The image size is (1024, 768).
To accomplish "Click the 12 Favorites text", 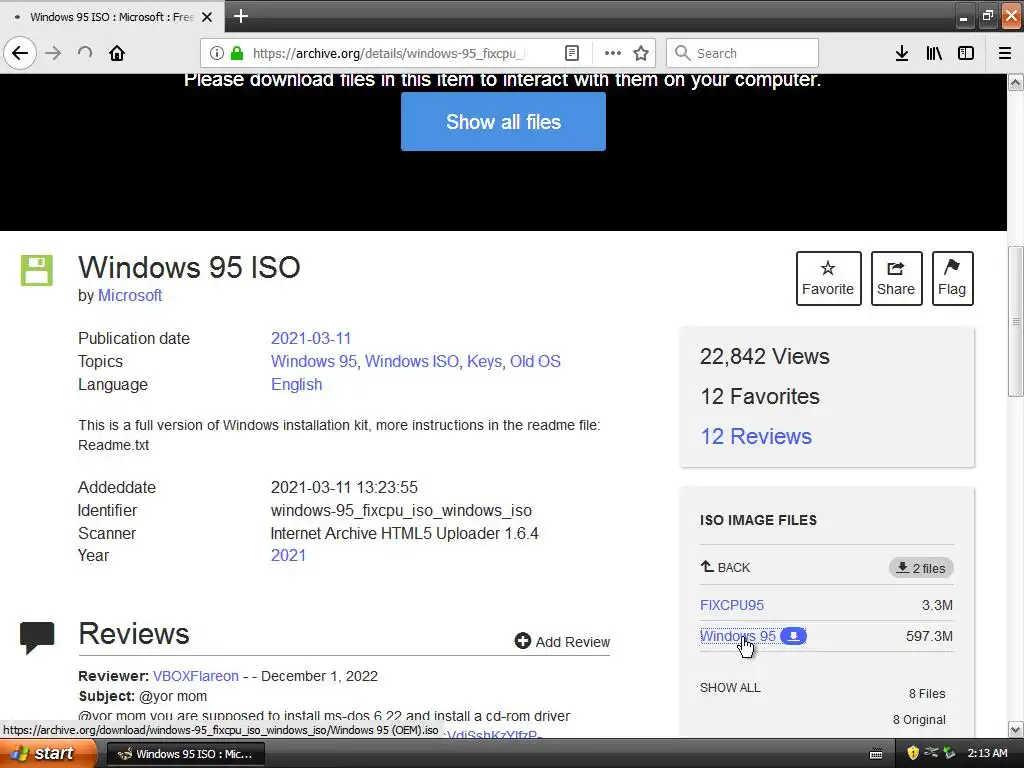I will pos(760,396).
